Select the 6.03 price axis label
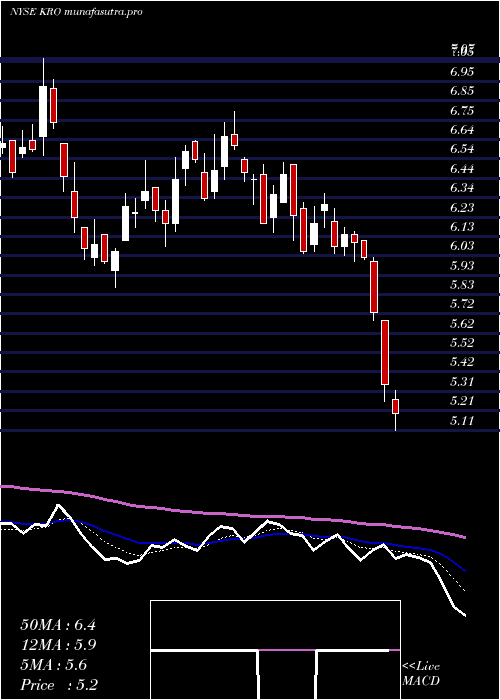 [462, 246]
